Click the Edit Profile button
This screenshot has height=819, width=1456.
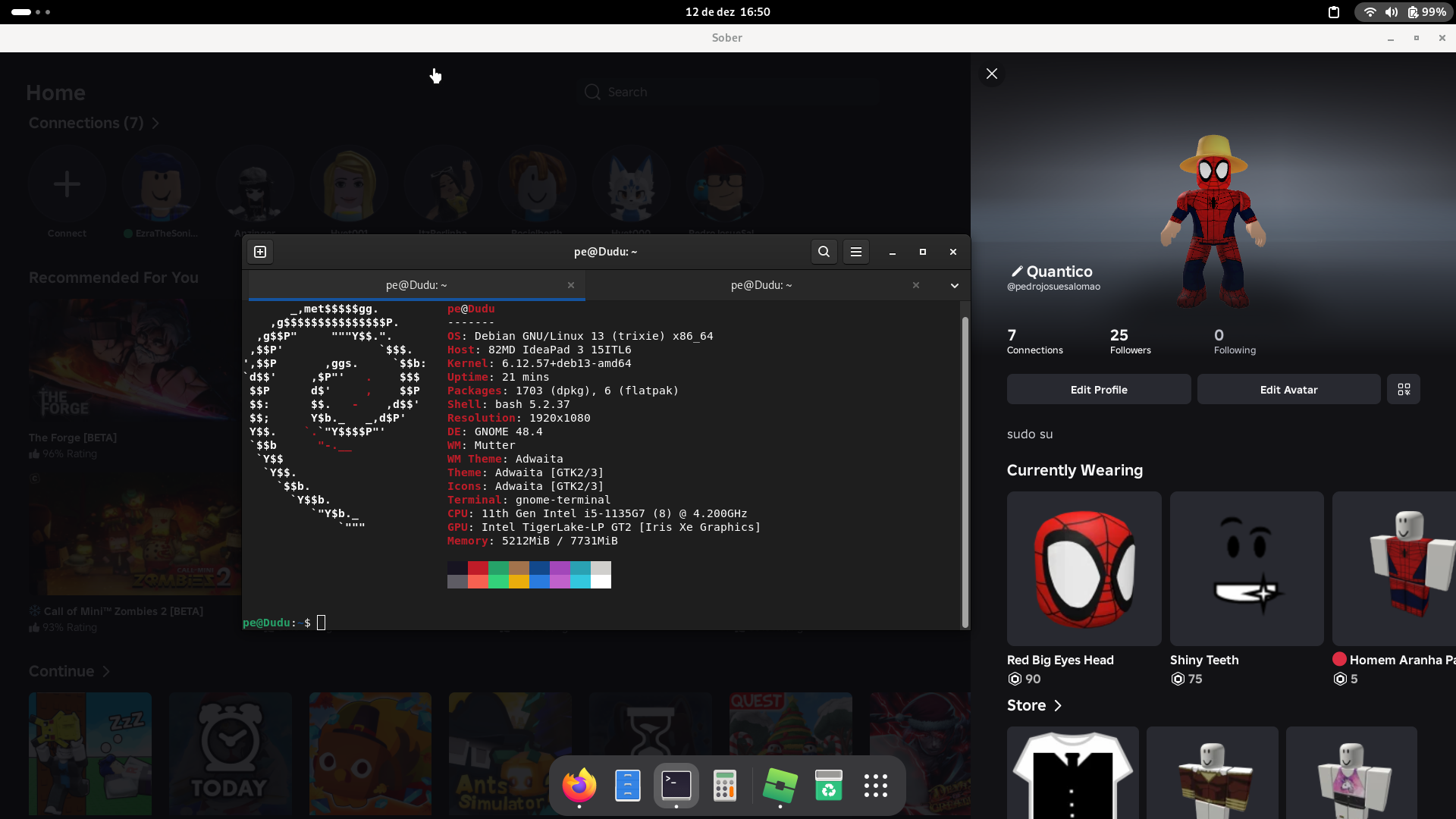pyautogui.click(x=1098, y=390)
